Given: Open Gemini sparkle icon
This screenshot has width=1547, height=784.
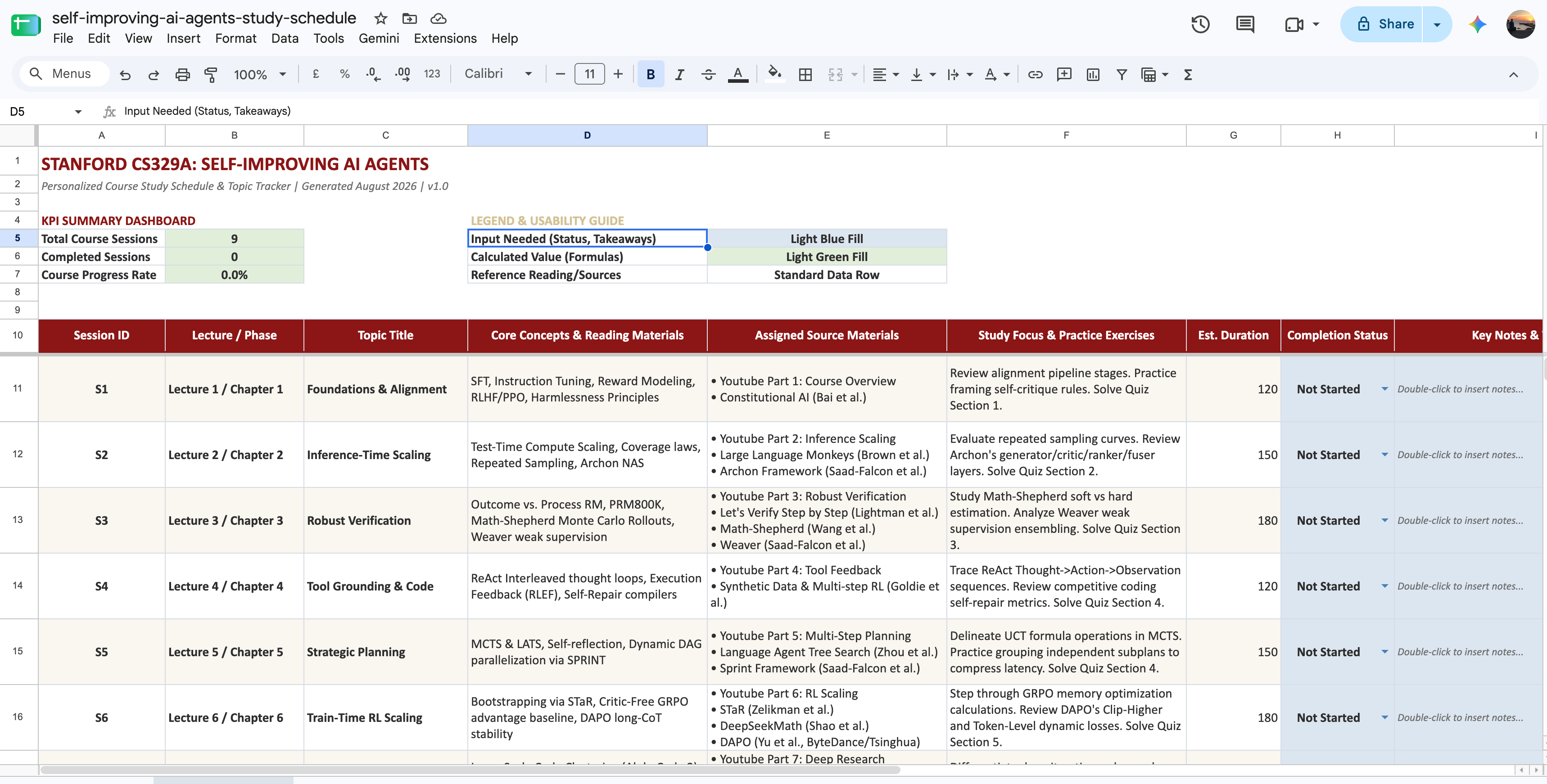Looking at the screenshot, I should (1478, 24).
